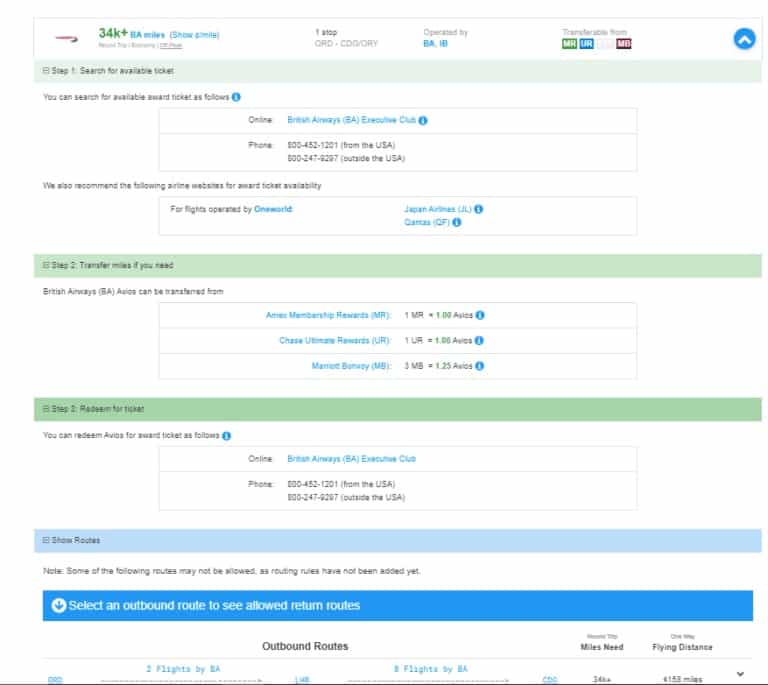768x685 pixels.
Task: Open the 'Show p/mile' link
Action: [x=194, y=35]
